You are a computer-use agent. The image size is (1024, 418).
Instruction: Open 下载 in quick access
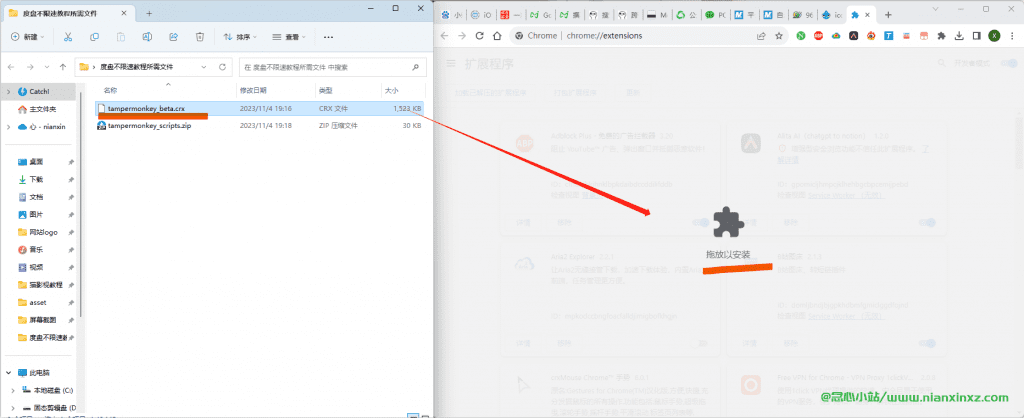pos(31,179)
